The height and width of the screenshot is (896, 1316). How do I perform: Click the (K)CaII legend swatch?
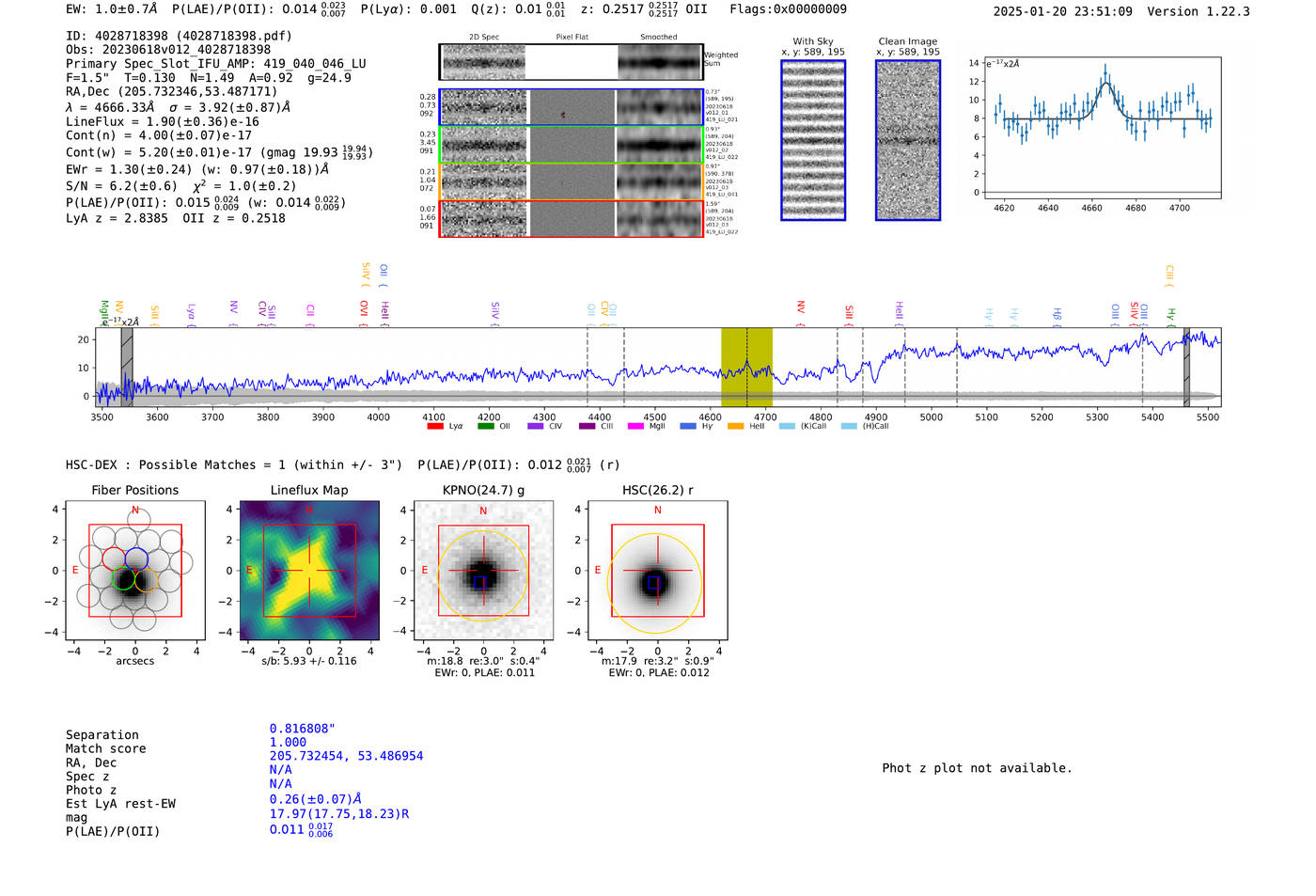pos(787,426)
